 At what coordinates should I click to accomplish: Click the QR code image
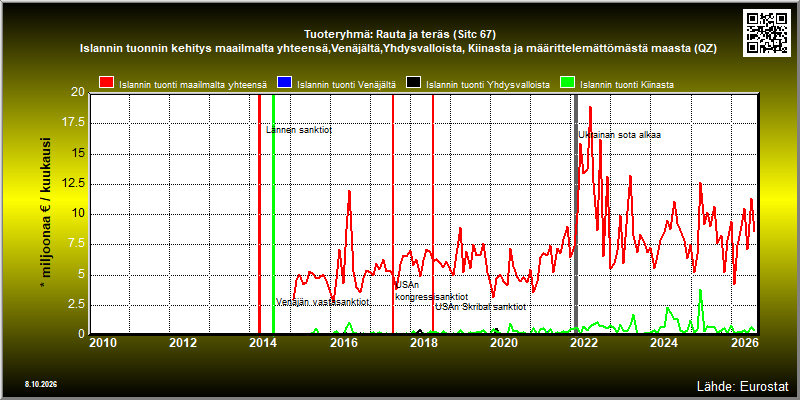pos(766,32)
